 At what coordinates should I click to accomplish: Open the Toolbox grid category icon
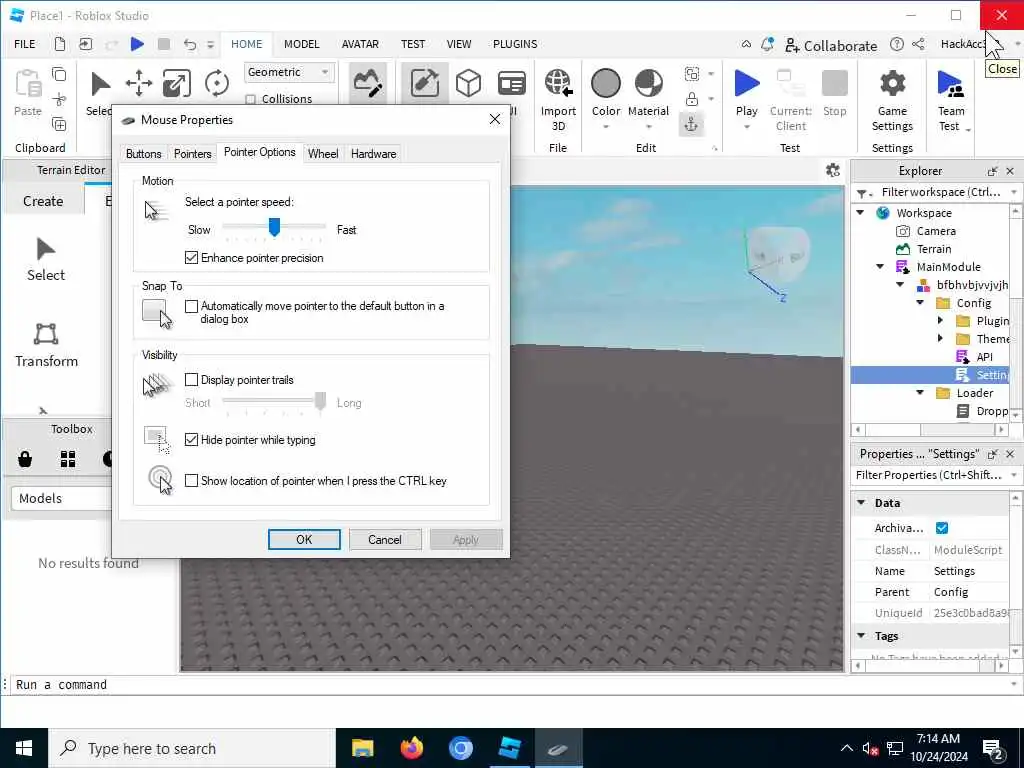(x=68, y=458)
